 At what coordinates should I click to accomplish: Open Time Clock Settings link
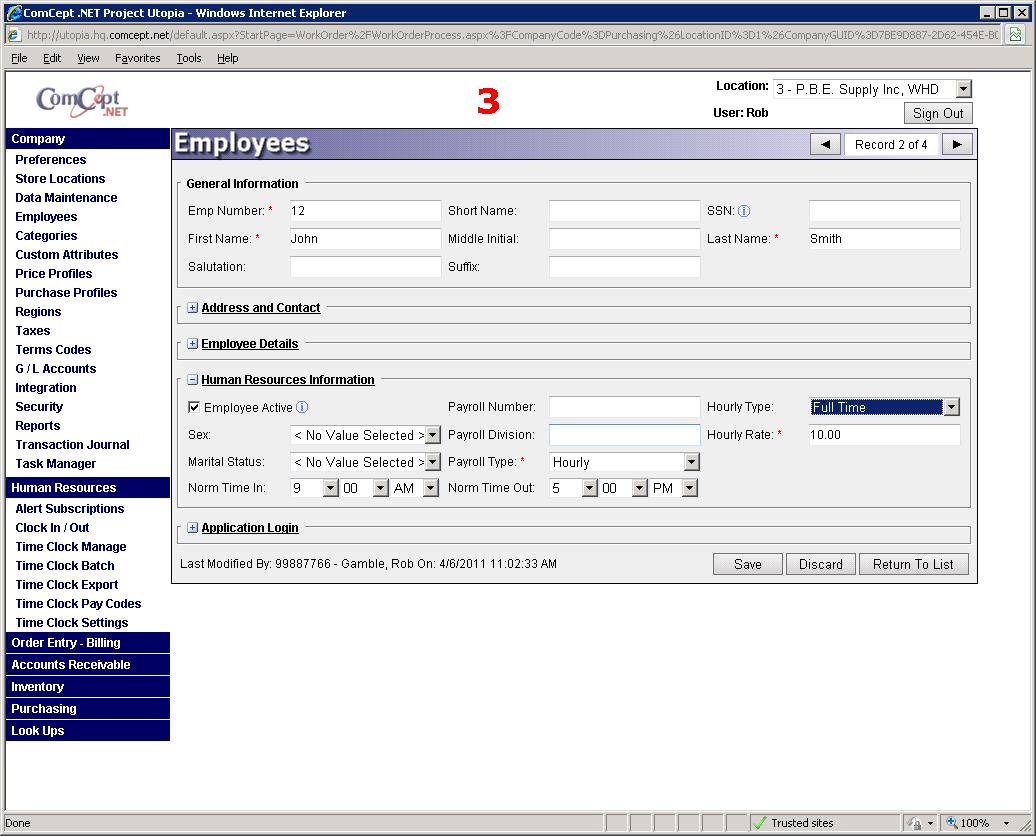pos(72,622)
